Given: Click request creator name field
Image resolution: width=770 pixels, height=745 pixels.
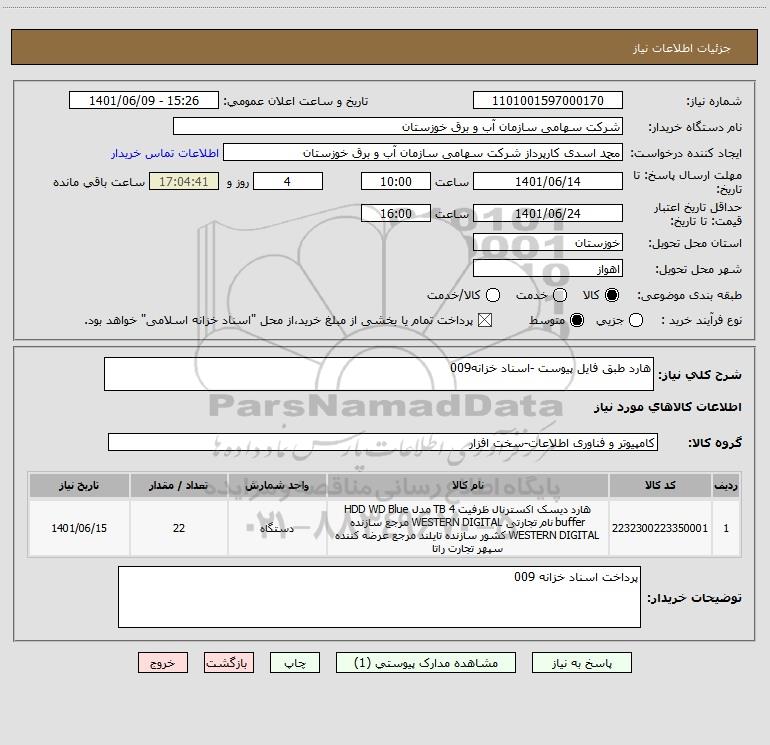Looking at the screenshot, I should tap(423, 153).
